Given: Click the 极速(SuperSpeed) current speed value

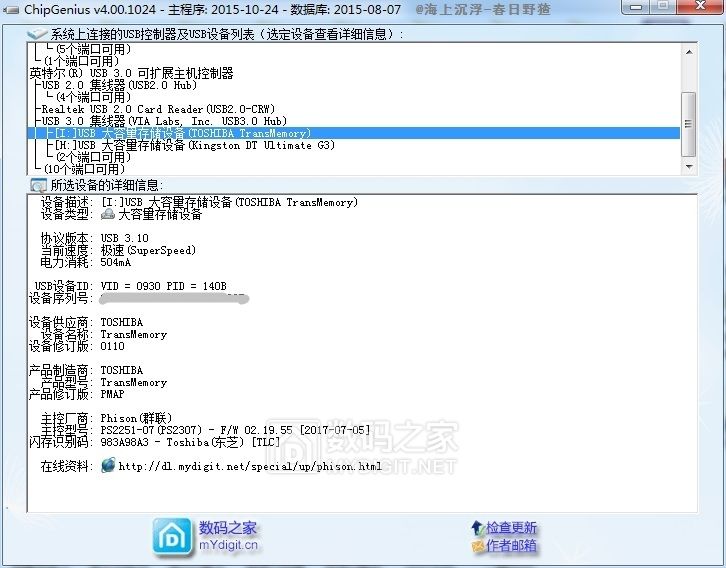Looking at the screenshot, I should (x=148, y=250).
